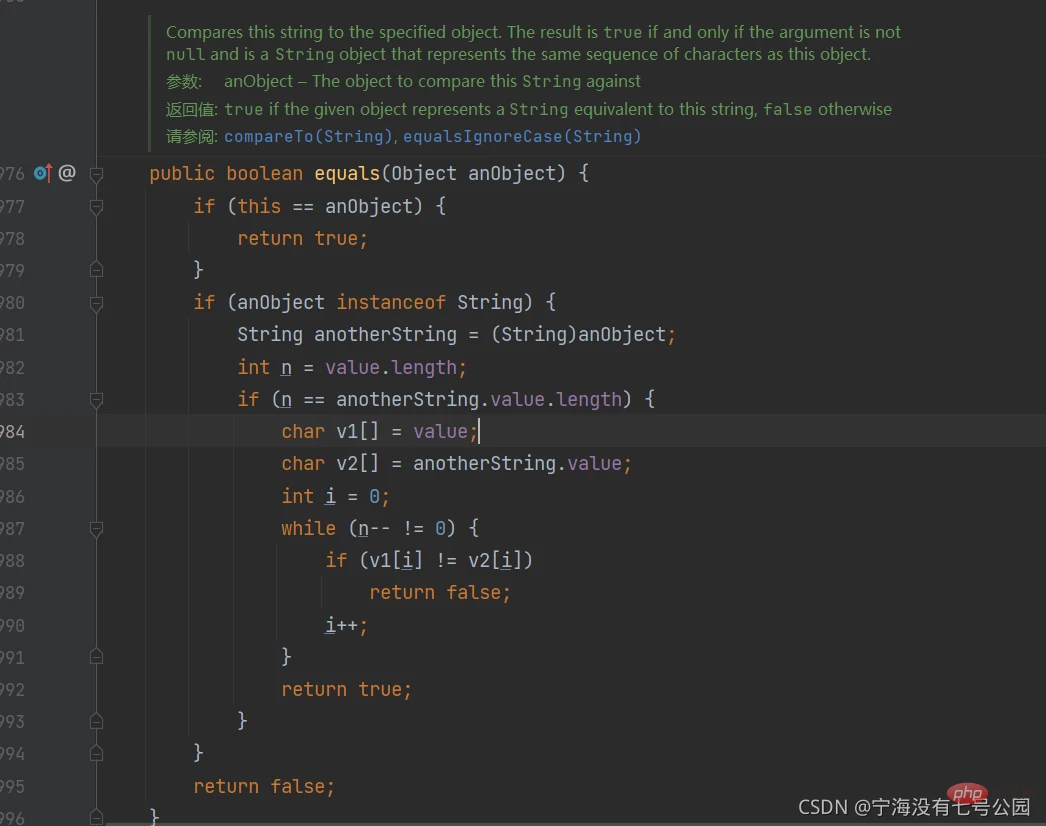Screen dimensions: 1046x826
Task: Click the fold-end marker at line 991
Action: pyautogui.click(x=96, y=656)
